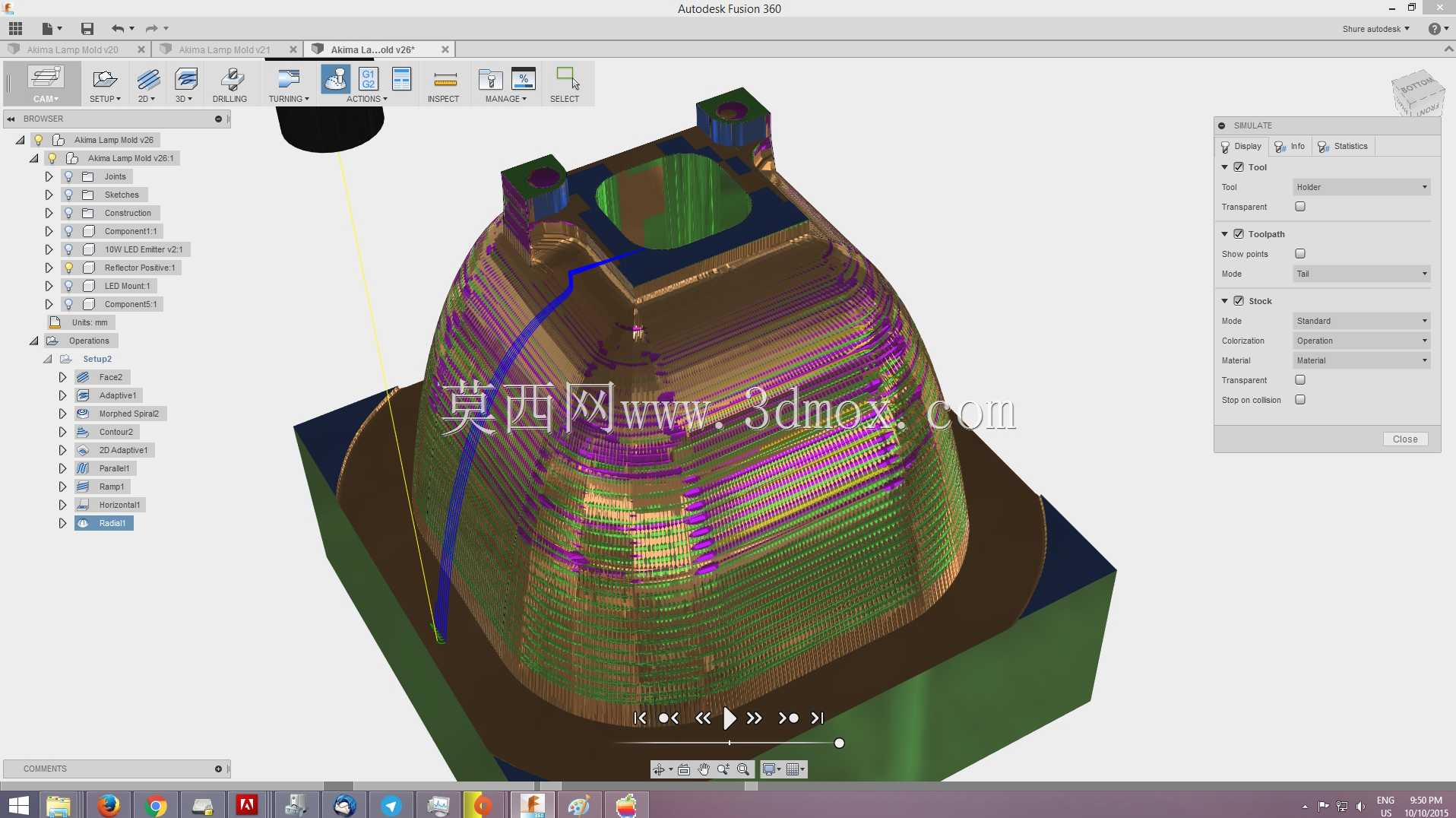Toggle the Tool checkbox in Simulate panel

[x=1239, y=167]
